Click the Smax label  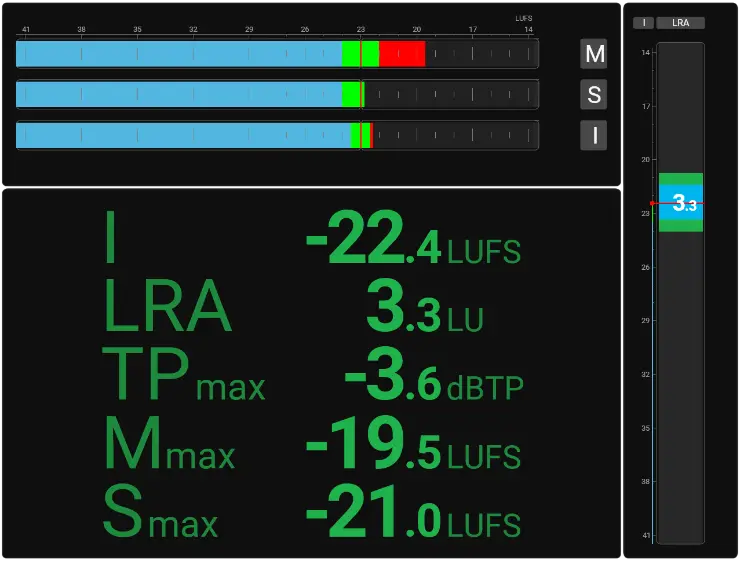pos(160,515)
